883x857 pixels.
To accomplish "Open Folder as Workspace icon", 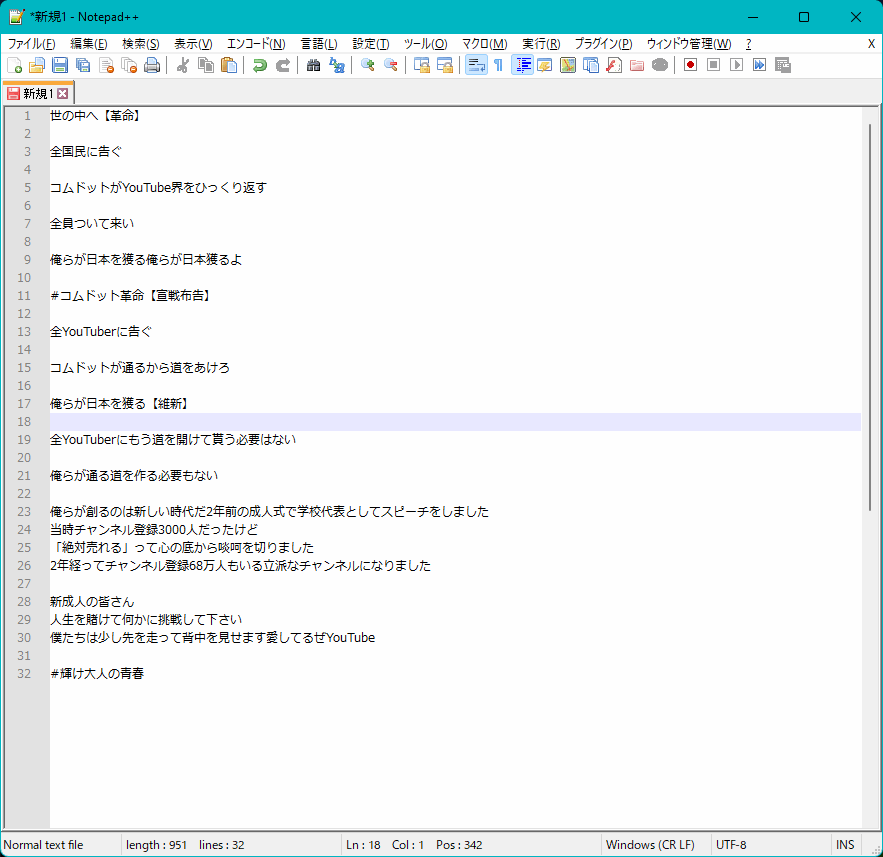I will click(637, 65).
